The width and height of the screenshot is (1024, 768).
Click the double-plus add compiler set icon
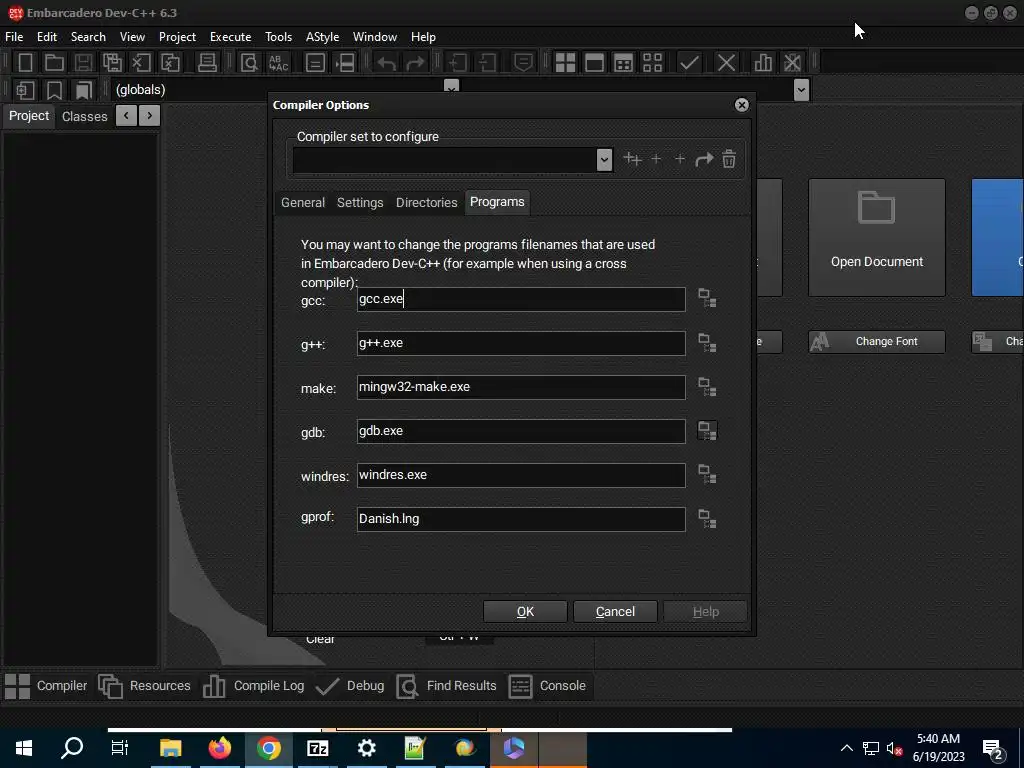(632, 159)
